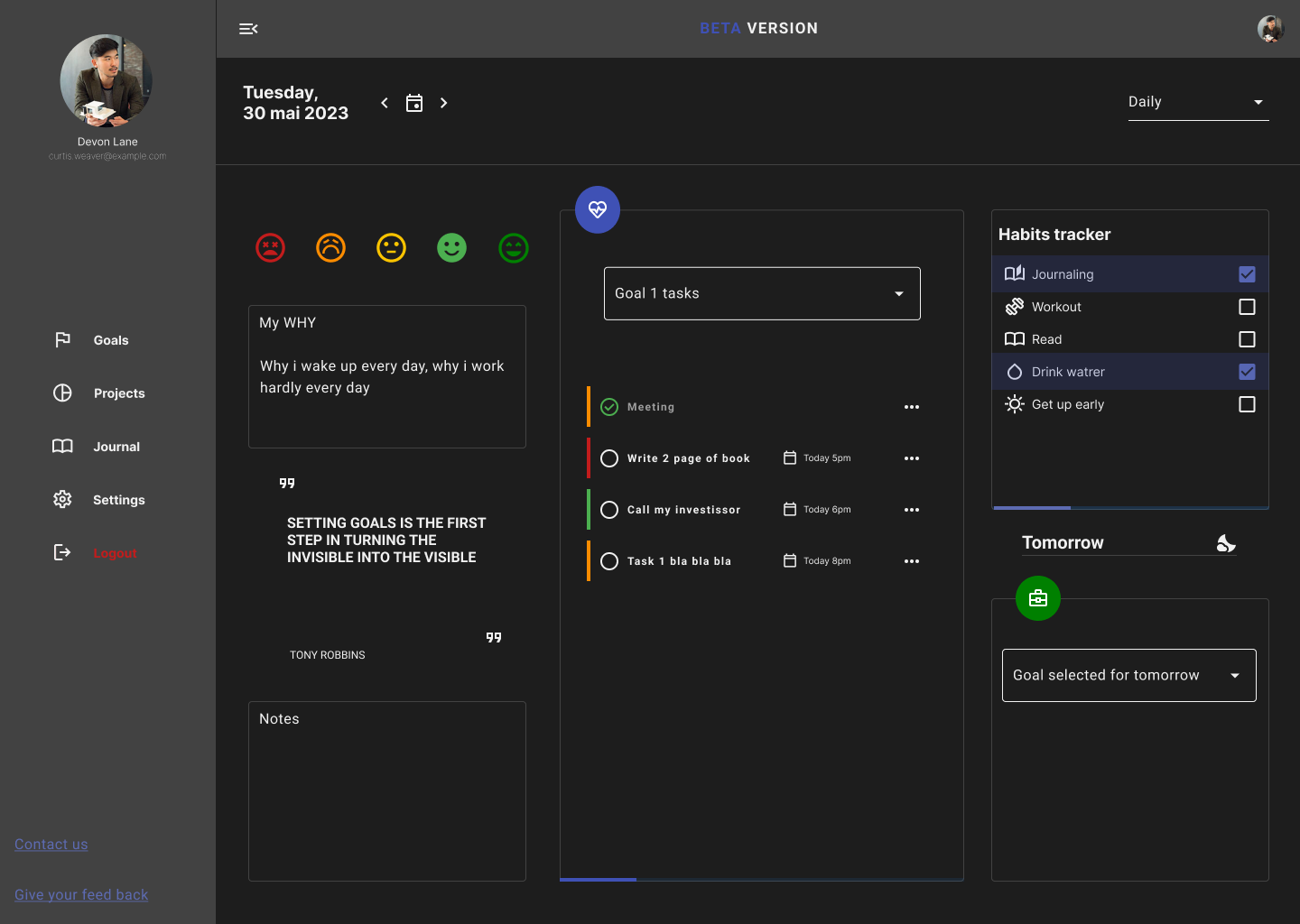Open 'Goal selected for tomorrow' dropdown
This screenshot has height=924, width=1300.
coord(1128,675)
